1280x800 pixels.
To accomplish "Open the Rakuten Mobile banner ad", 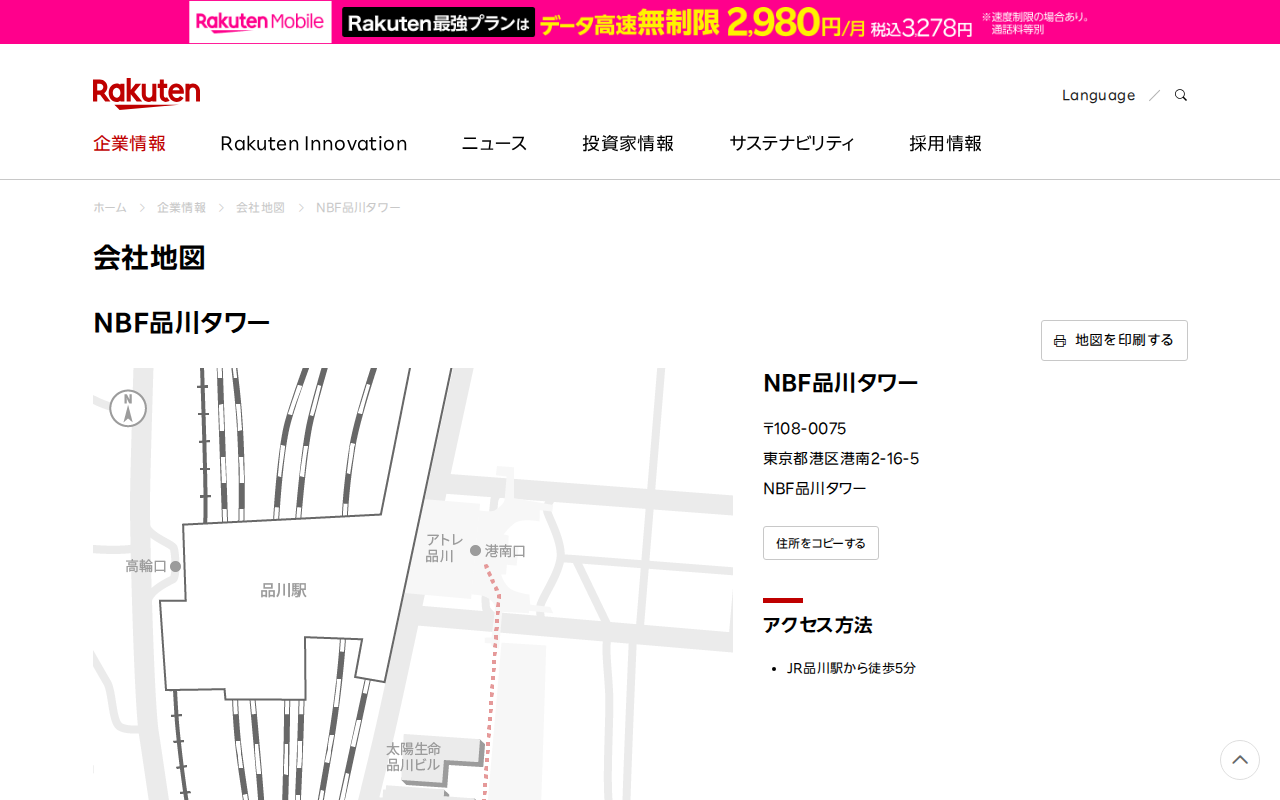I will [640, 22].
